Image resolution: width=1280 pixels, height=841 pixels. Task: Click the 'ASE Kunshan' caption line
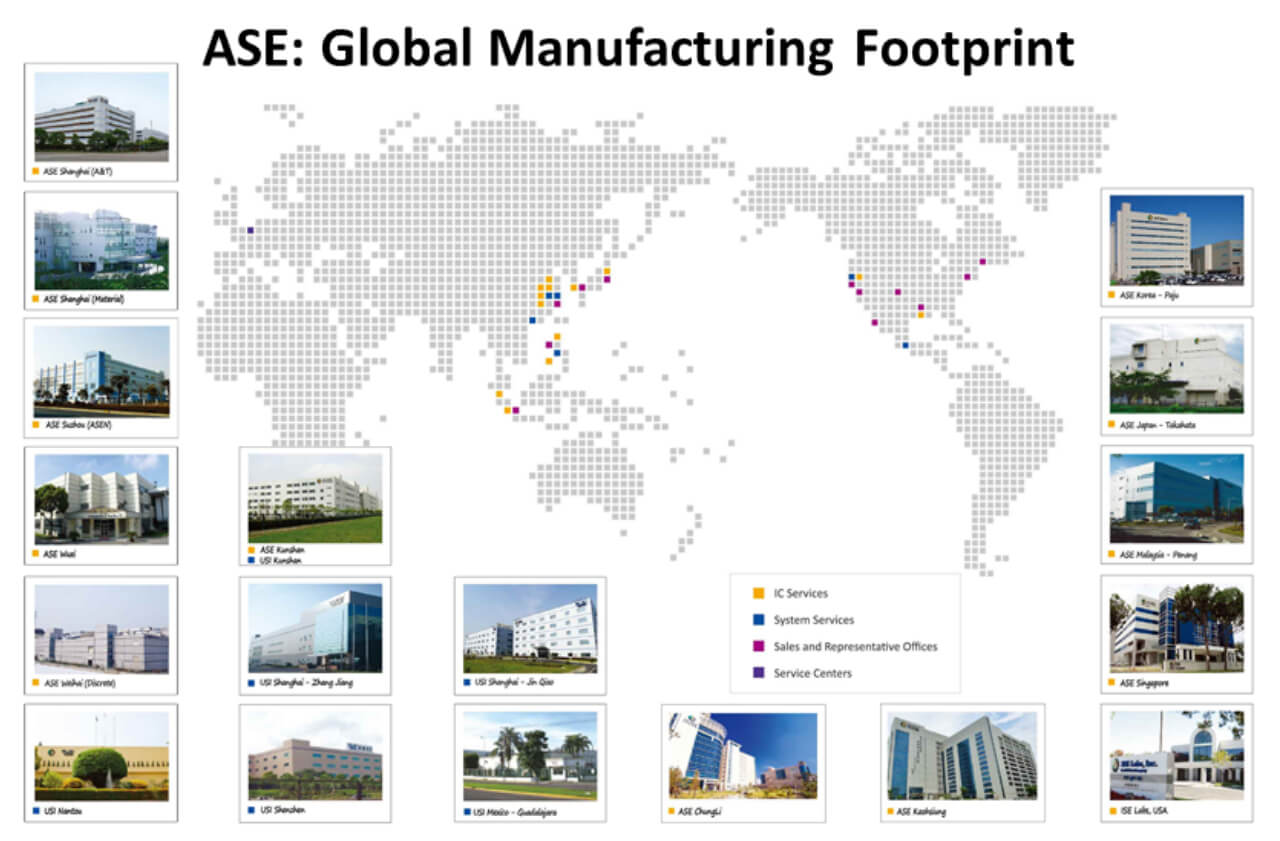282,550
